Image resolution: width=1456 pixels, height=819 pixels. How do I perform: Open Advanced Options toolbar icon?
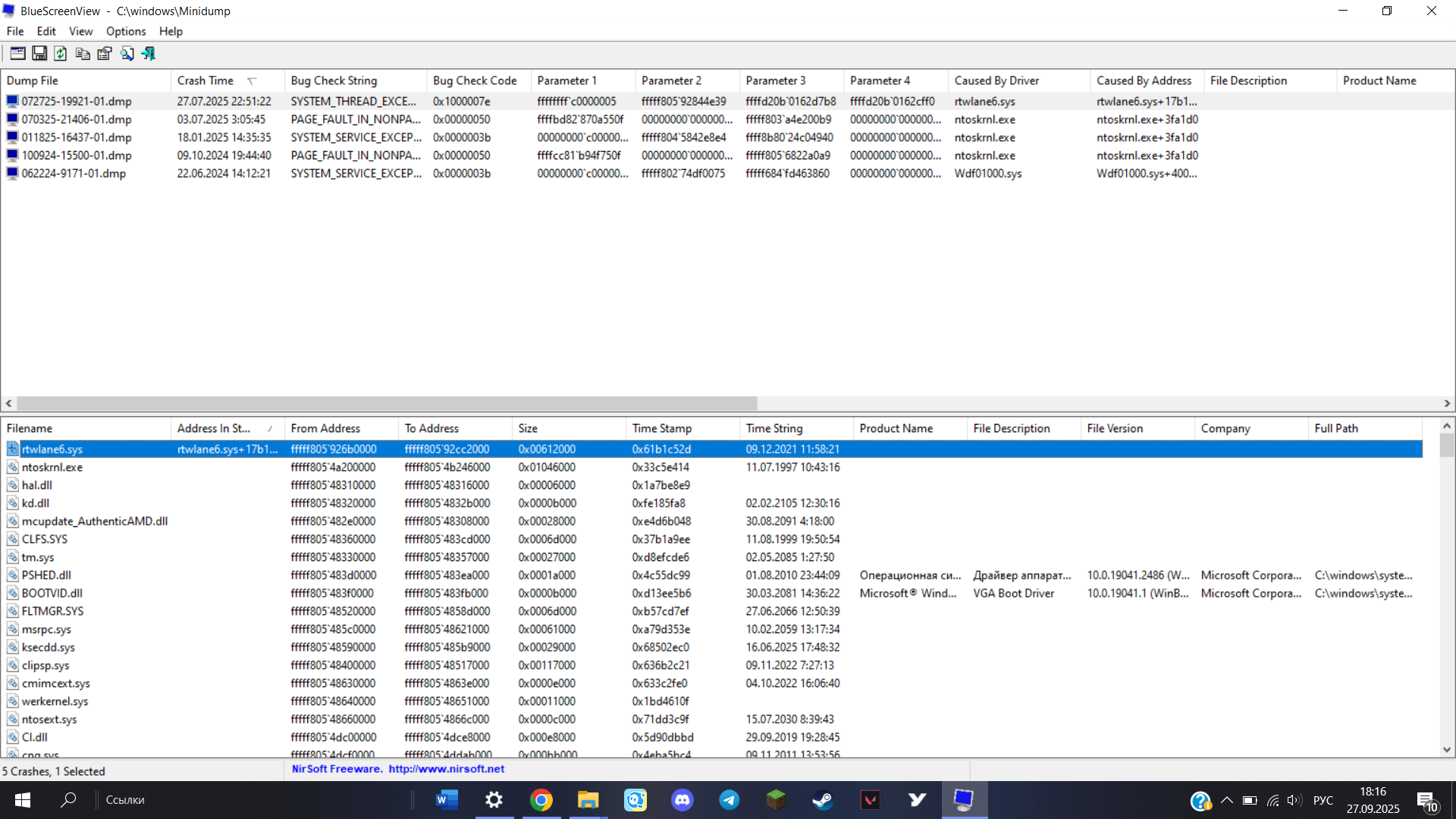(17, 54)
